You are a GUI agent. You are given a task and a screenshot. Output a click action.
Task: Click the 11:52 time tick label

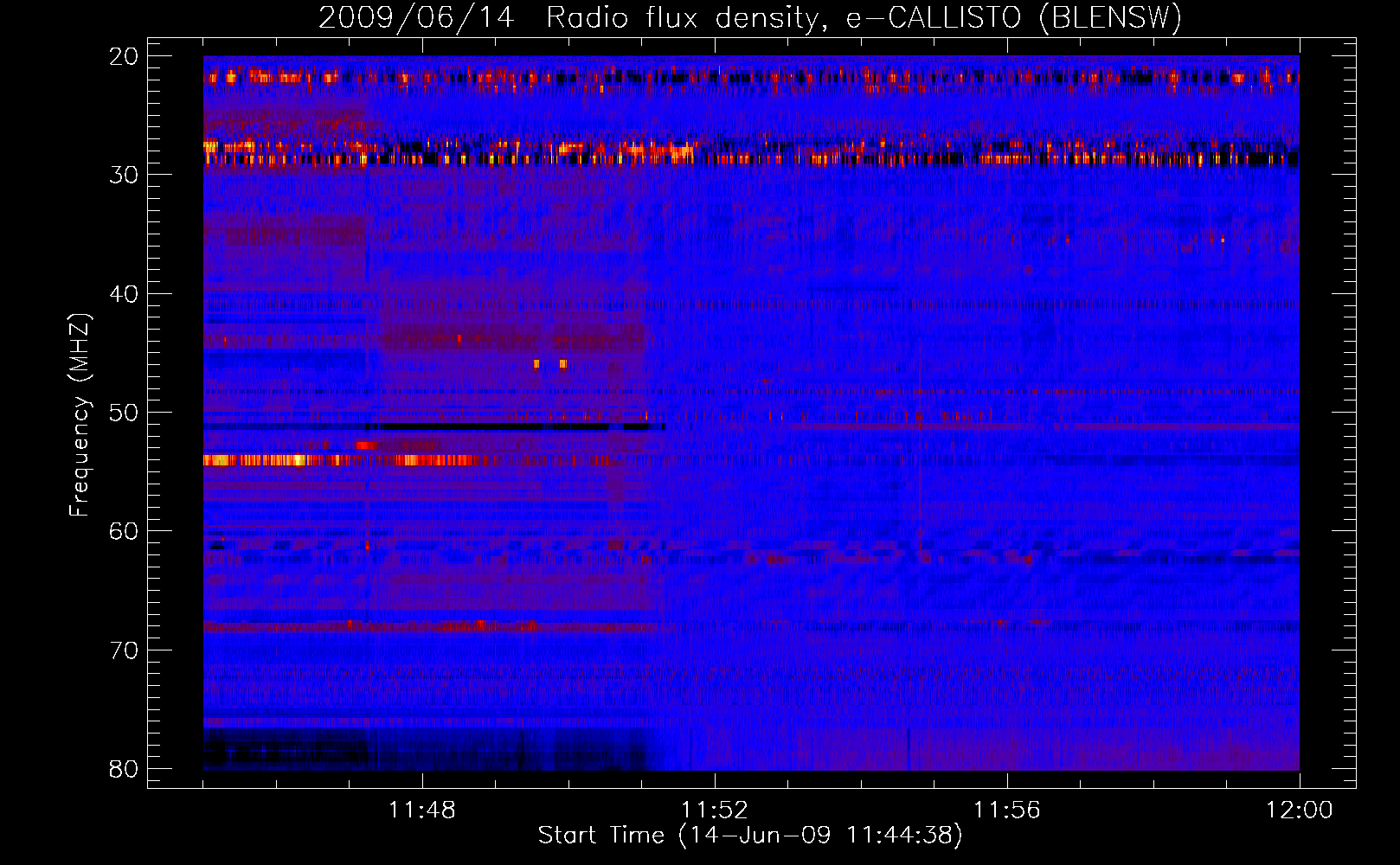coord(715,811)
